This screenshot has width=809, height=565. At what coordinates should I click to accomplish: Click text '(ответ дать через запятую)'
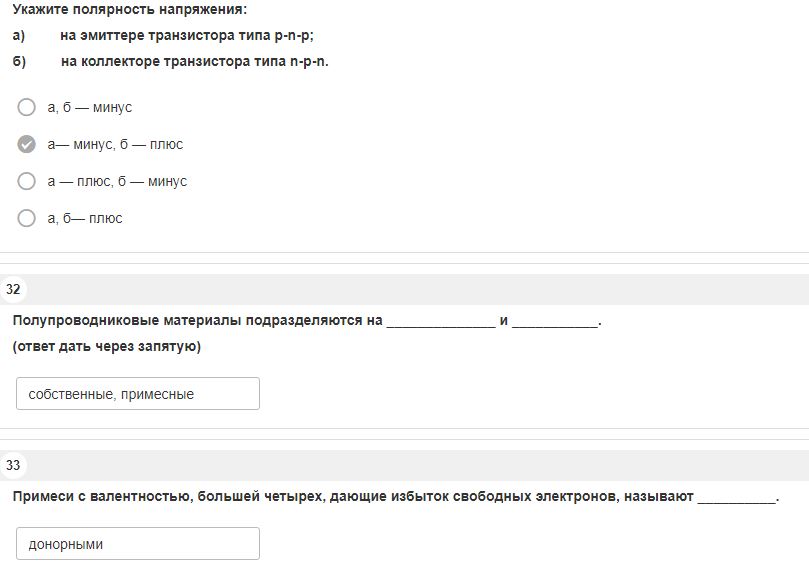pos(107,346)
